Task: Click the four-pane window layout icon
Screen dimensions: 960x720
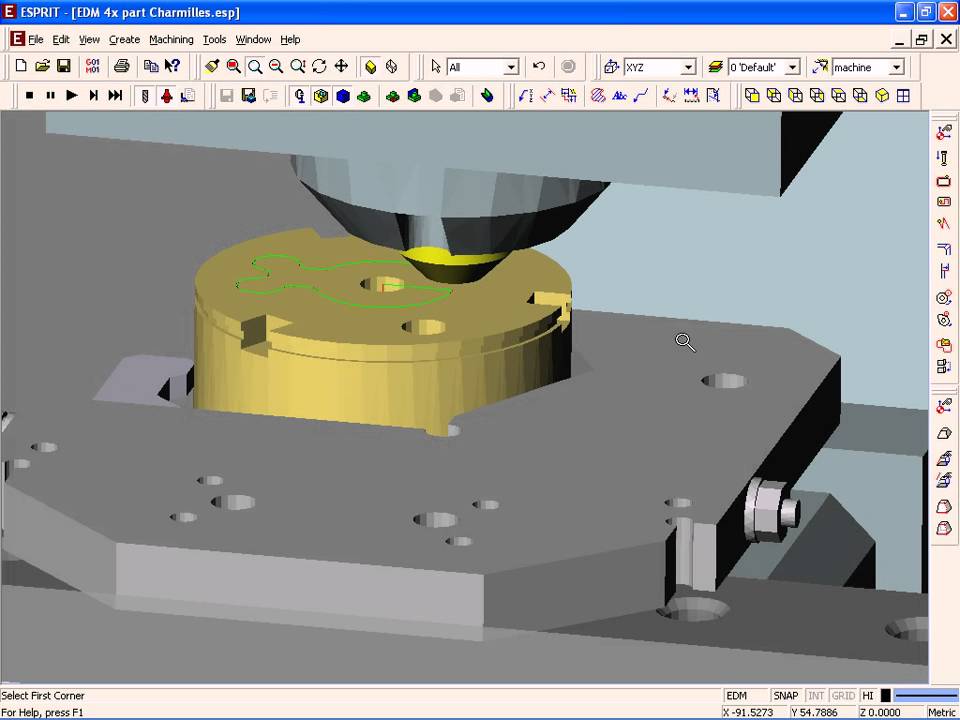Action: 903,96
